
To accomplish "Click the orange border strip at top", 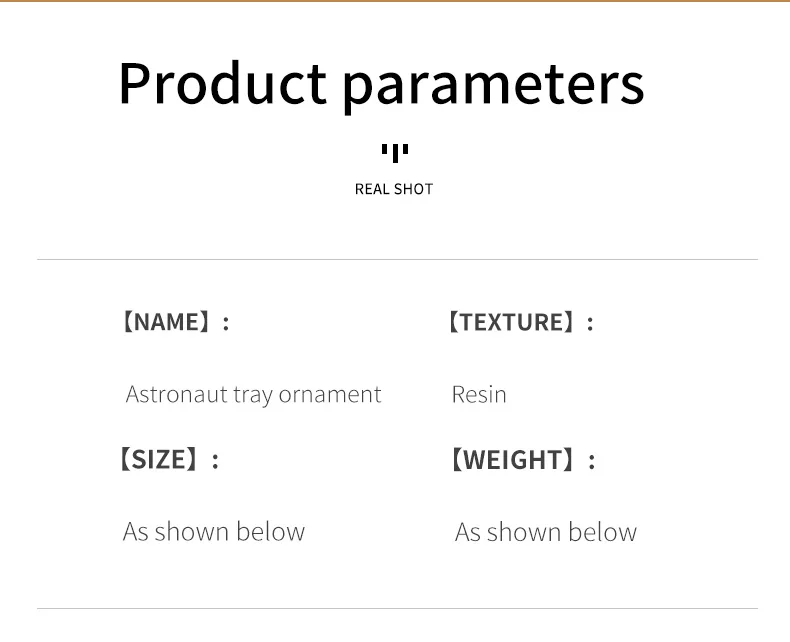I will (x=395, y=1).
